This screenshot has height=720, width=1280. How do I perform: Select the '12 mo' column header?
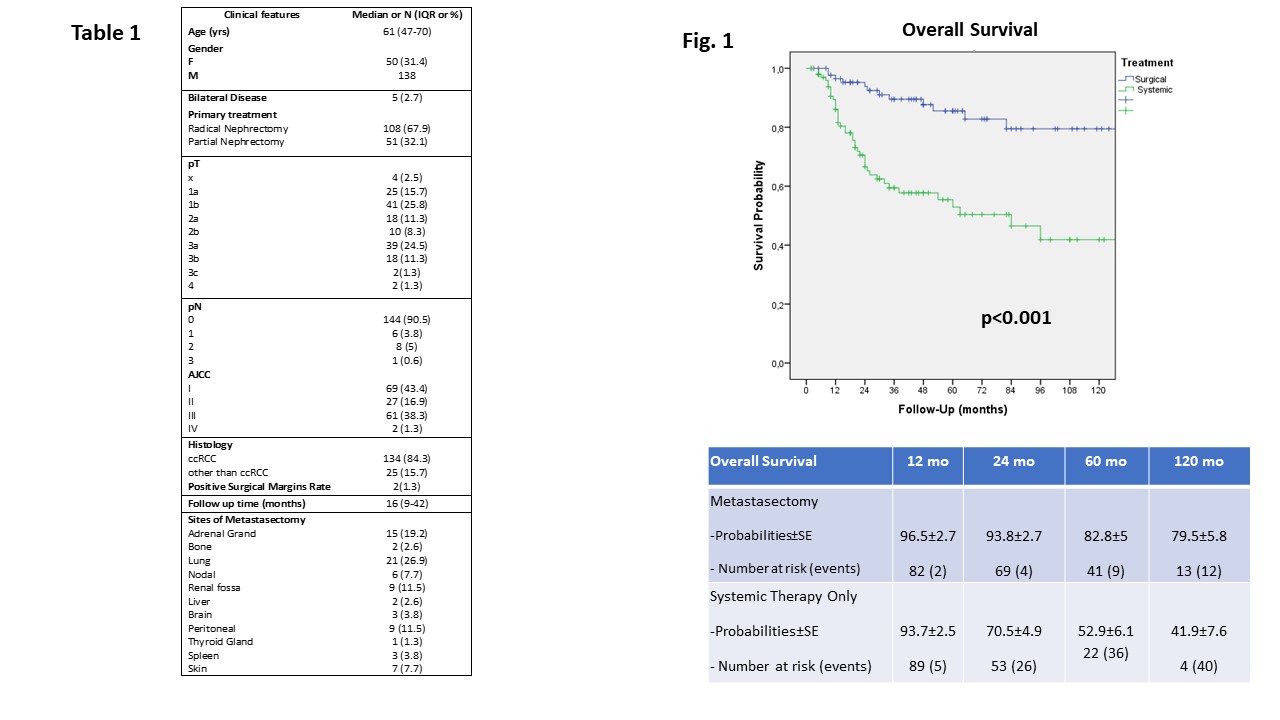click(x=927, y=462)
